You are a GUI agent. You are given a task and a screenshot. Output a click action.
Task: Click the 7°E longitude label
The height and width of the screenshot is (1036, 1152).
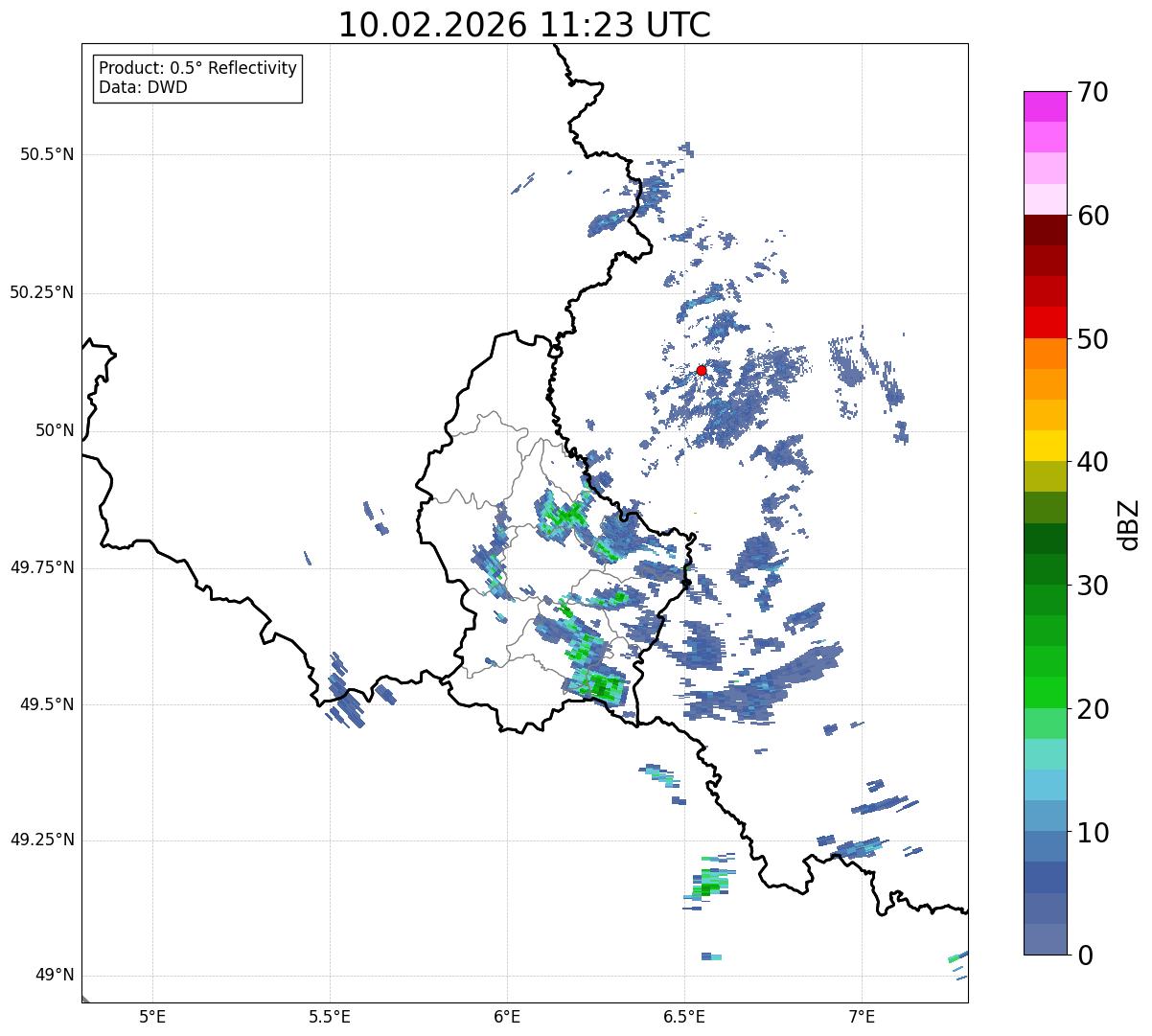[862, 1016]
